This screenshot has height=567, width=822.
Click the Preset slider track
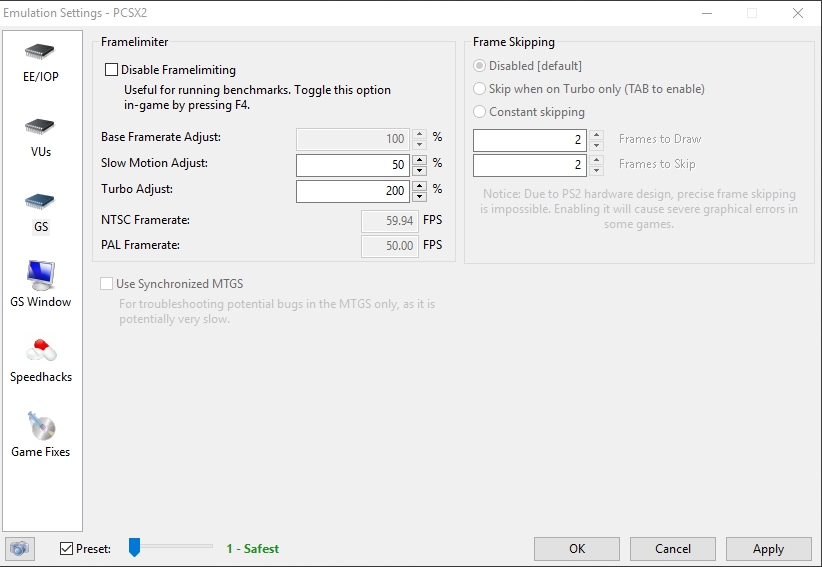pyautogui.click(x=171, y=546)
